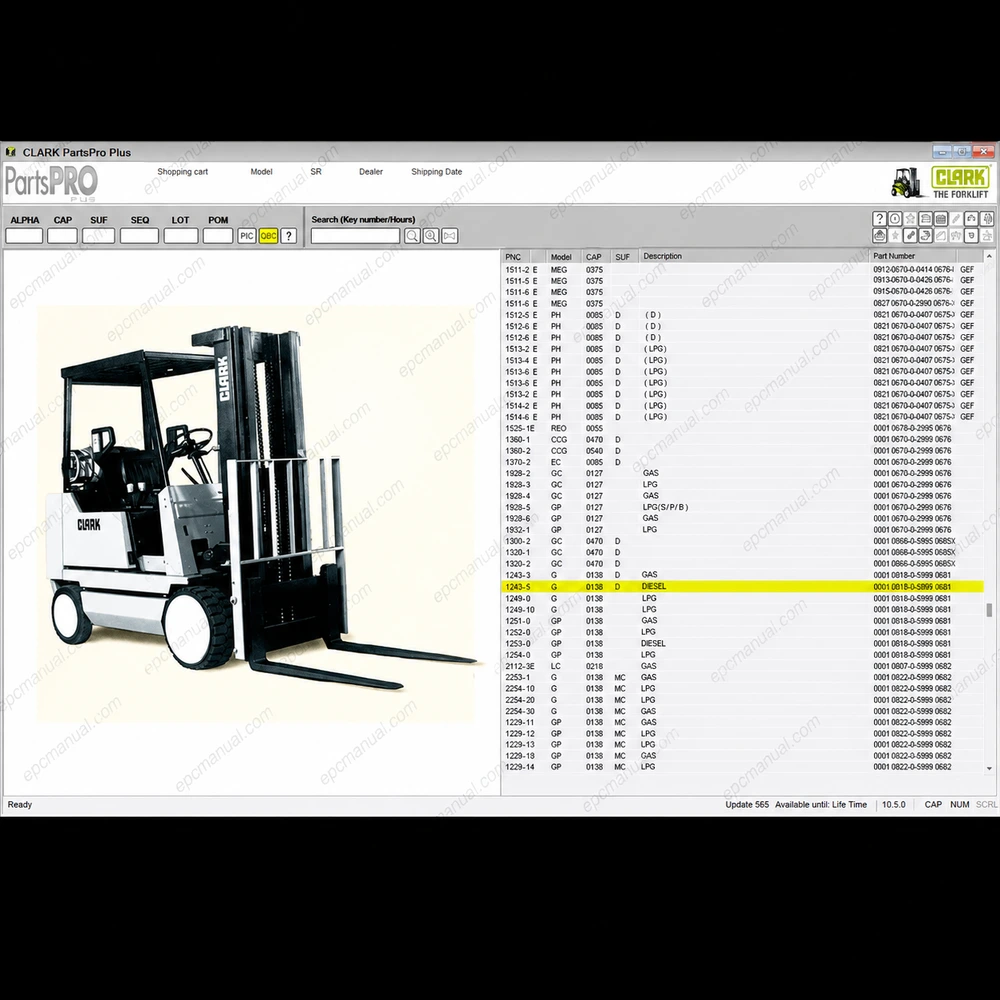This screenshot has height=1000, width=1000.
Task: Click the greyed person icon at toolbar's end
Action: pos(987,235)
